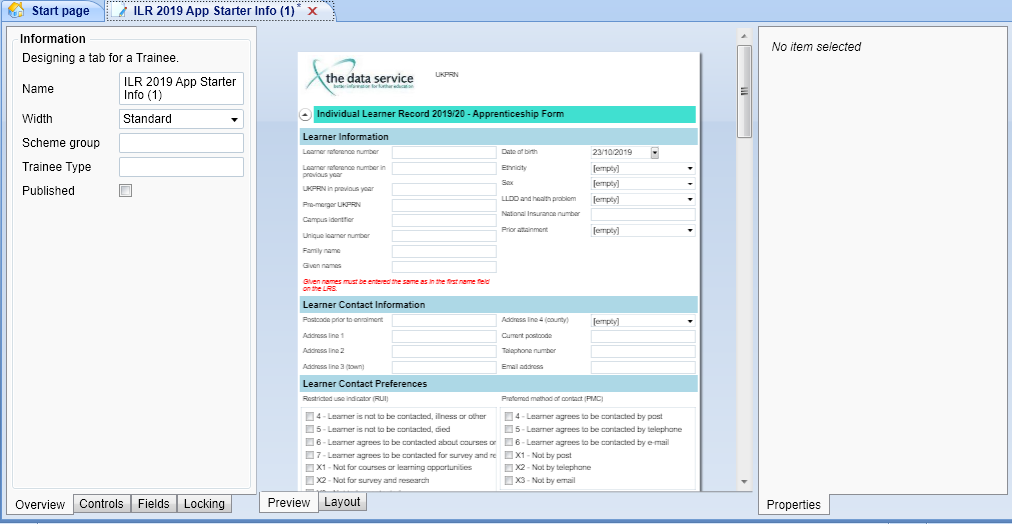Viewport: 1012px width, 524px height.
Task: Close the ILR 2019 App Starter Info tab
Action: pos(313,11)
